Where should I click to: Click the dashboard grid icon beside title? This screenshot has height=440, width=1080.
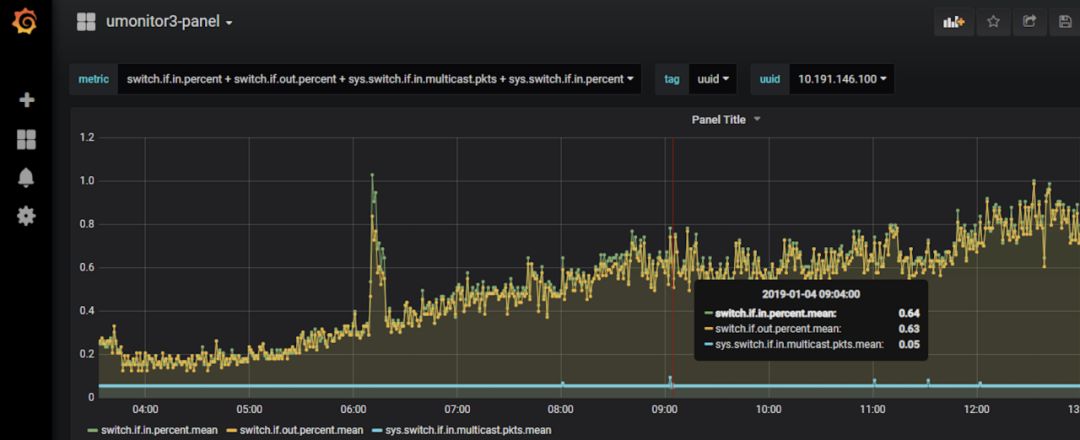(86, 22)
